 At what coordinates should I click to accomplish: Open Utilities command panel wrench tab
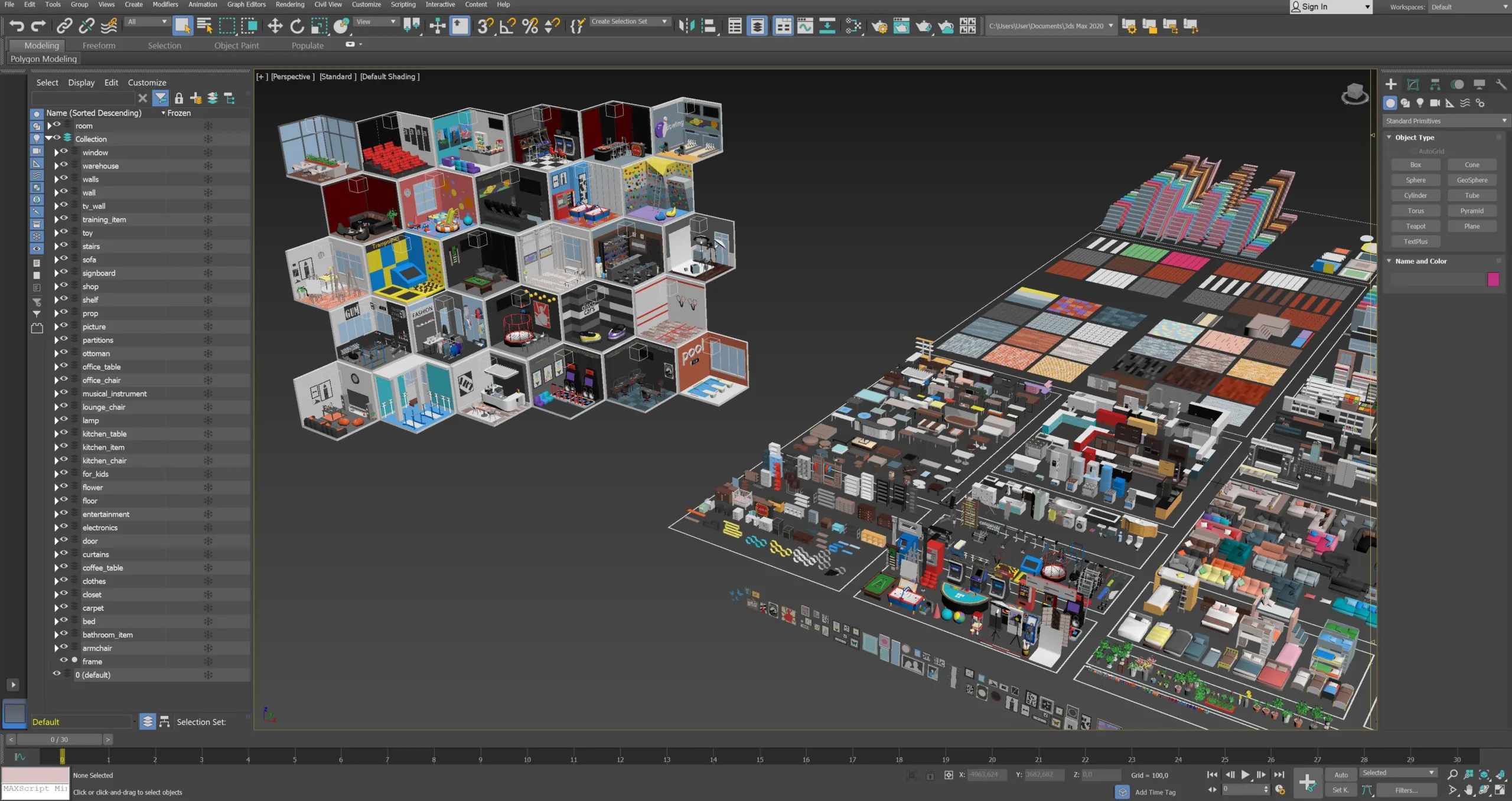(x=1501, y=84)
